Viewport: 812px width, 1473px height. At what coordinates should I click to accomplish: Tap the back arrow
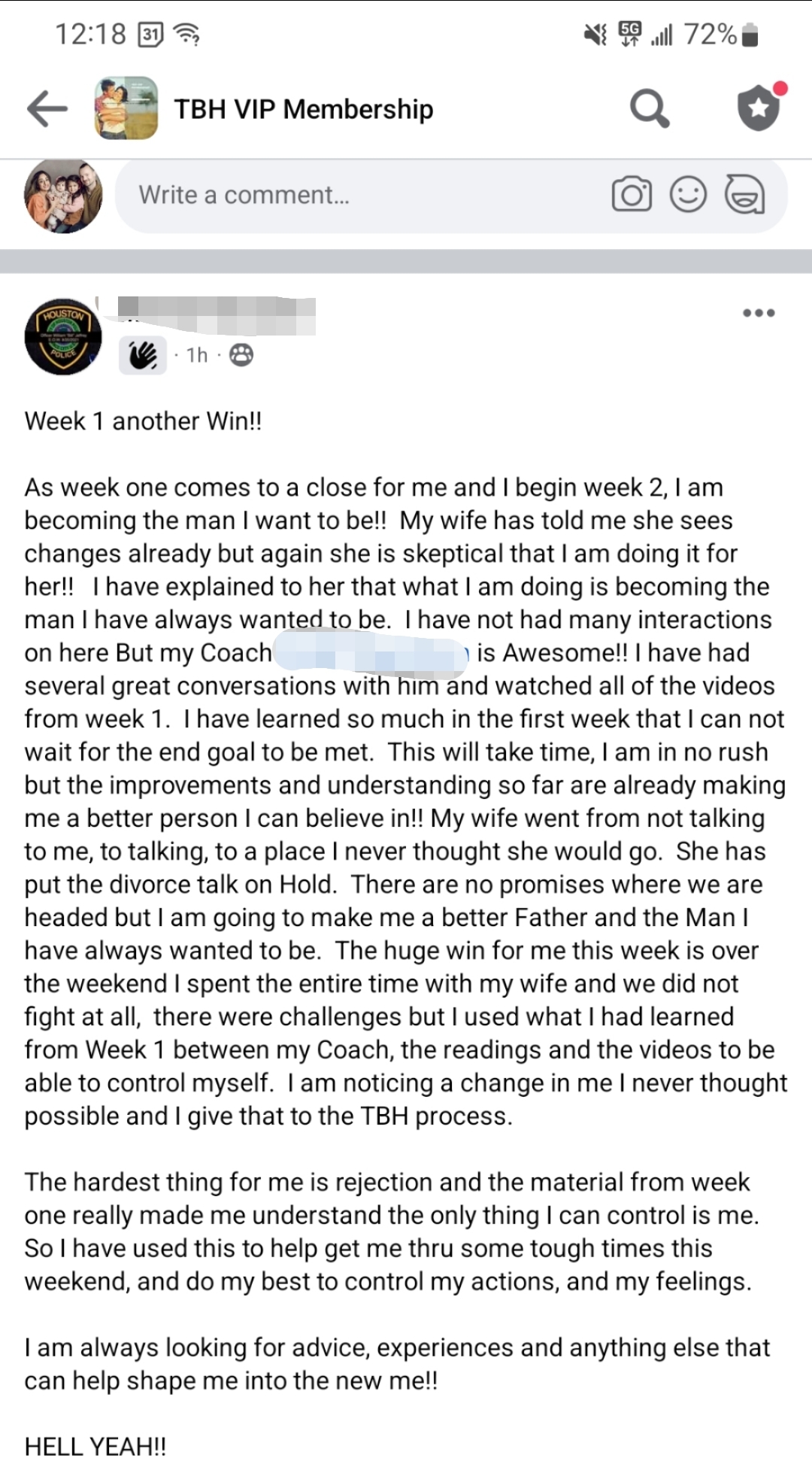47,109
